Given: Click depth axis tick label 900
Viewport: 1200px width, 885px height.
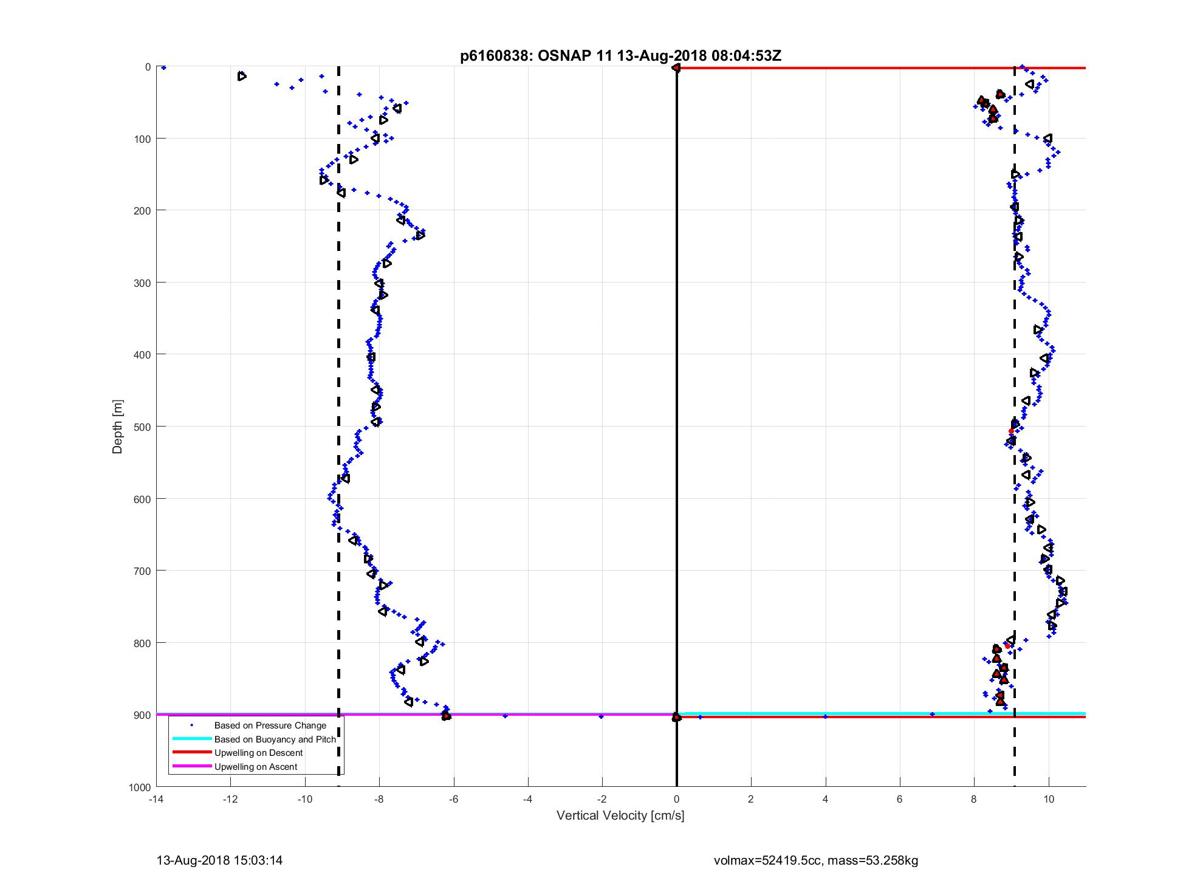Looking at the screenshot, I should (x=142, y=715).
